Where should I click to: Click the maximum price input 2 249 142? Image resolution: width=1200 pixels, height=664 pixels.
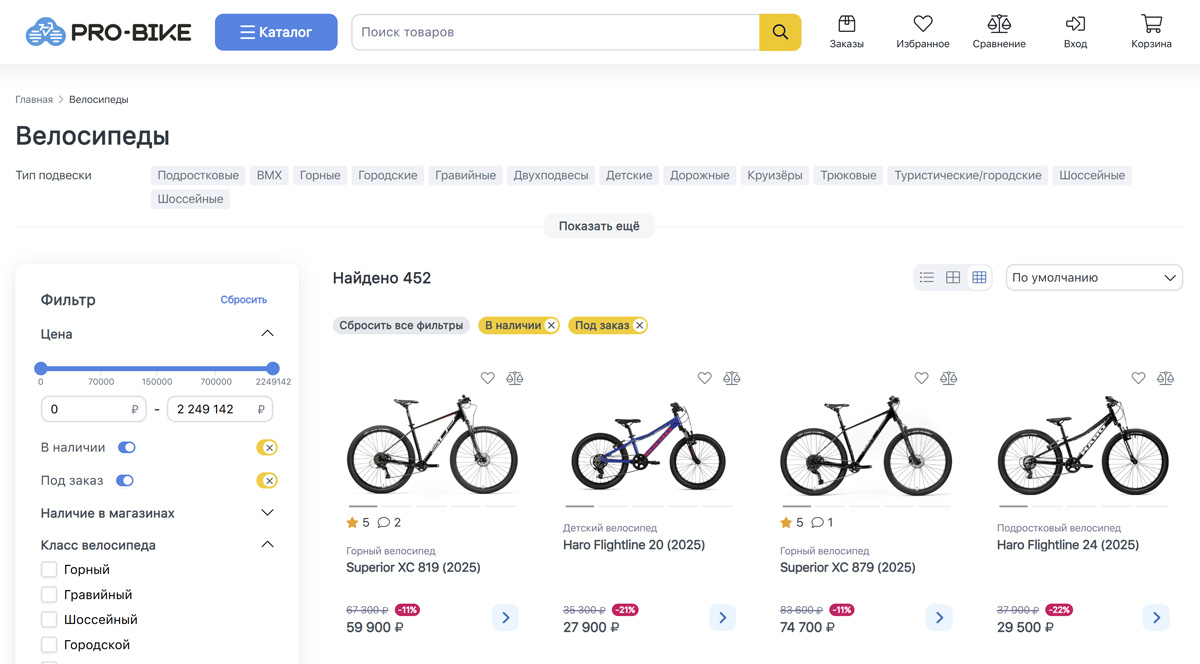click(x=220, y=409)
